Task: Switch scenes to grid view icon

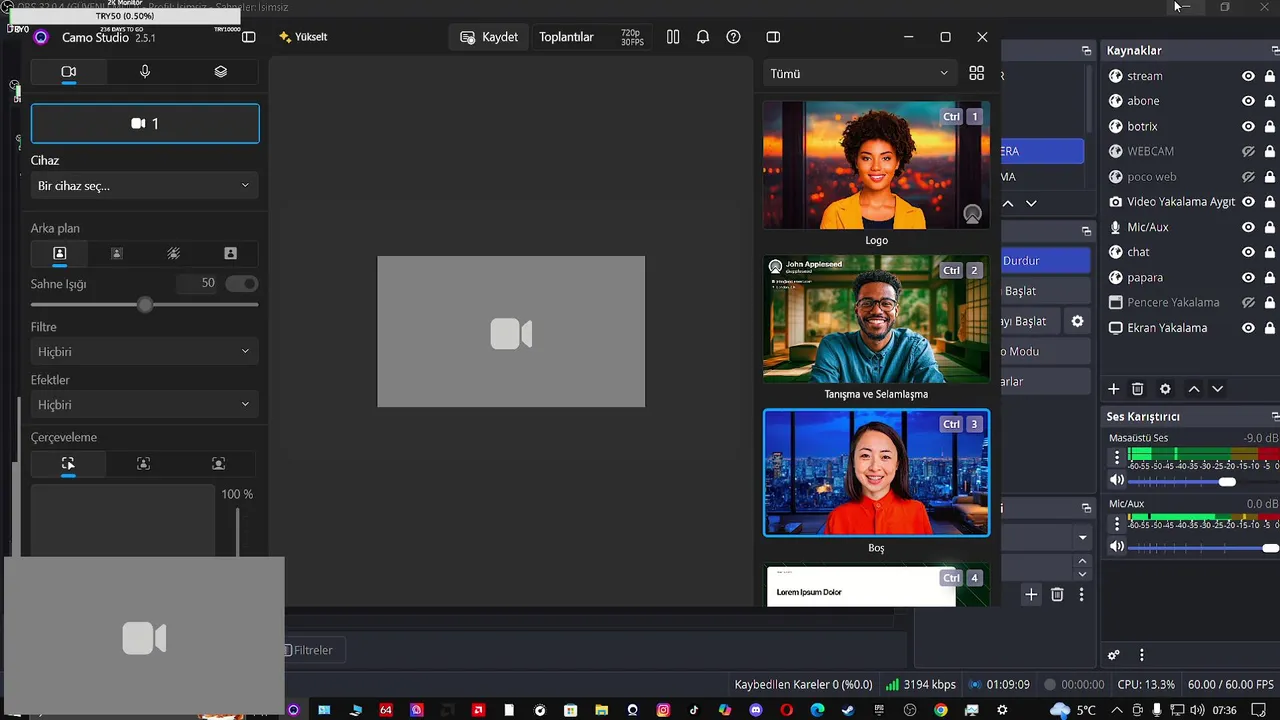Action: click(977, 73)
